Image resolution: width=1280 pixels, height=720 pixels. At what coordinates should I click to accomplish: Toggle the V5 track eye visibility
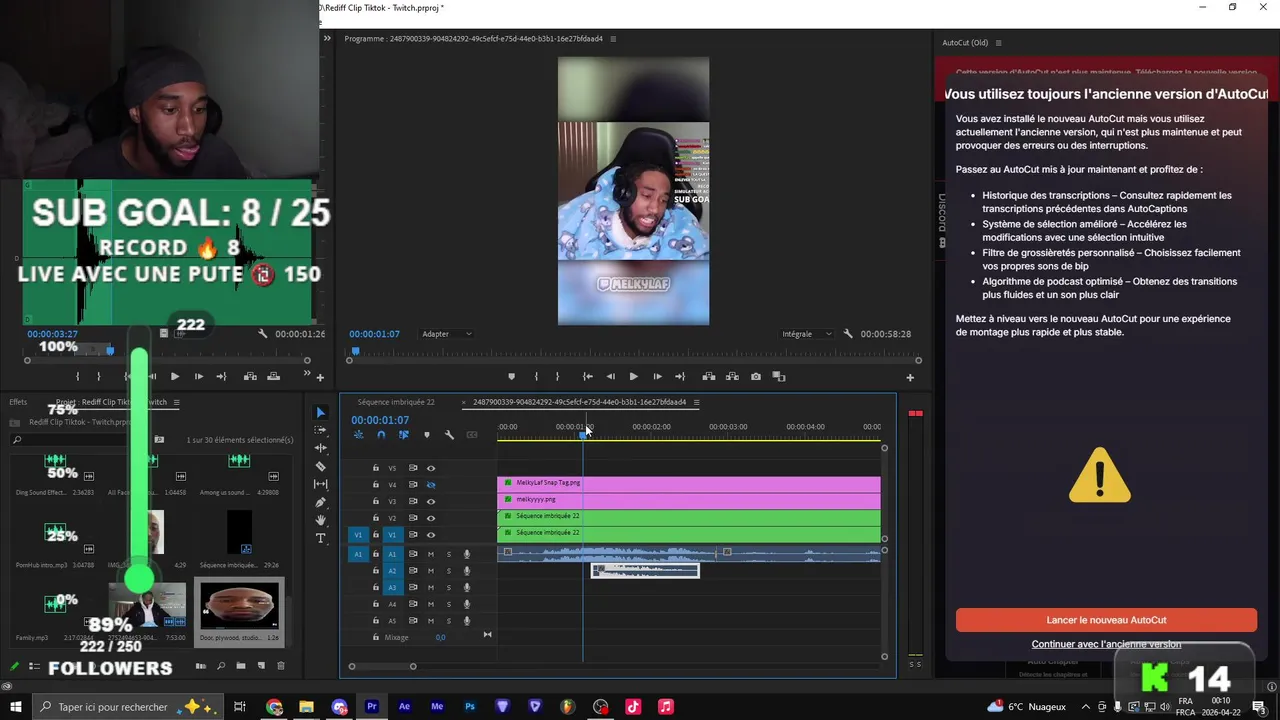coord(431,468)
